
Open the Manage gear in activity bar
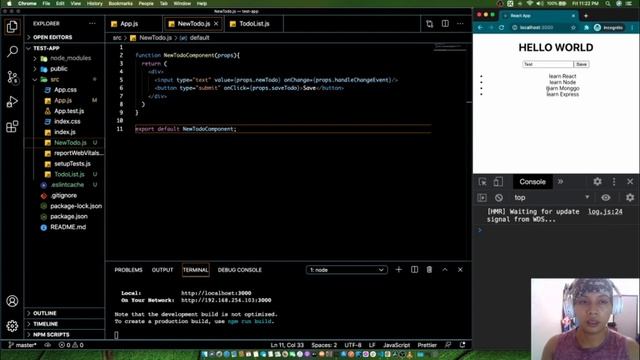12,326
